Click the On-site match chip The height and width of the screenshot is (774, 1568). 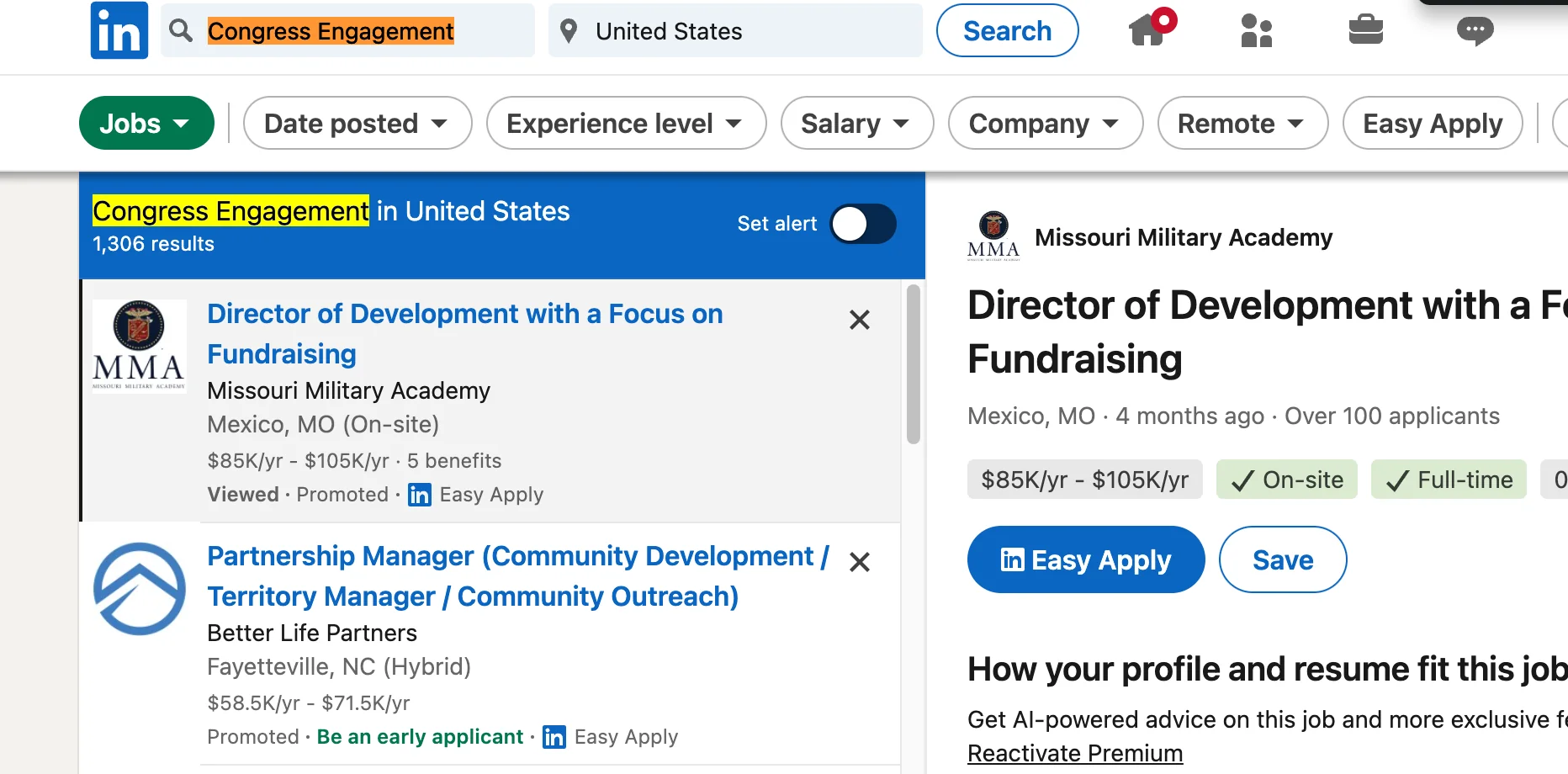coord(1286,480)
